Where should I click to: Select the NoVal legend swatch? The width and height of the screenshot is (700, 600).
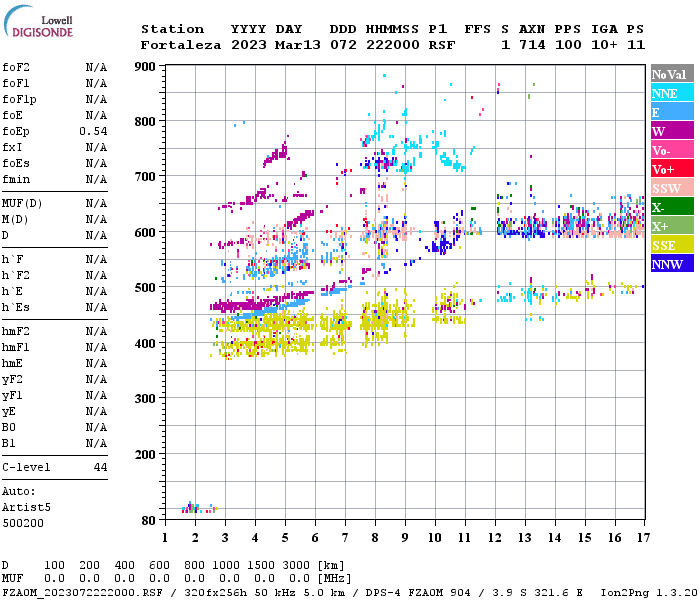click(x=672, y=74)
